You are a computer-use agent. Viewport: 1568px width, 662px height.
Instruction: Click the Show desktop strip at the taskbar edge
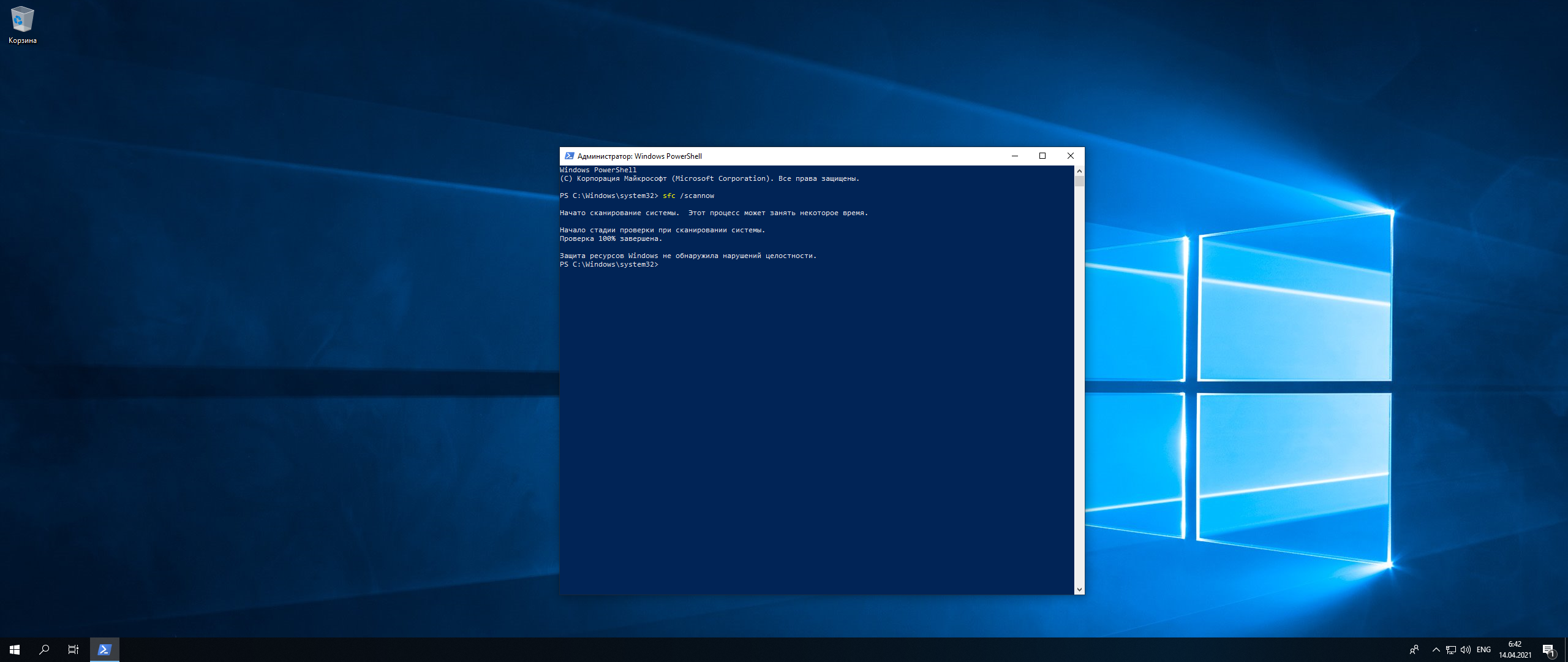point(1566,650)
